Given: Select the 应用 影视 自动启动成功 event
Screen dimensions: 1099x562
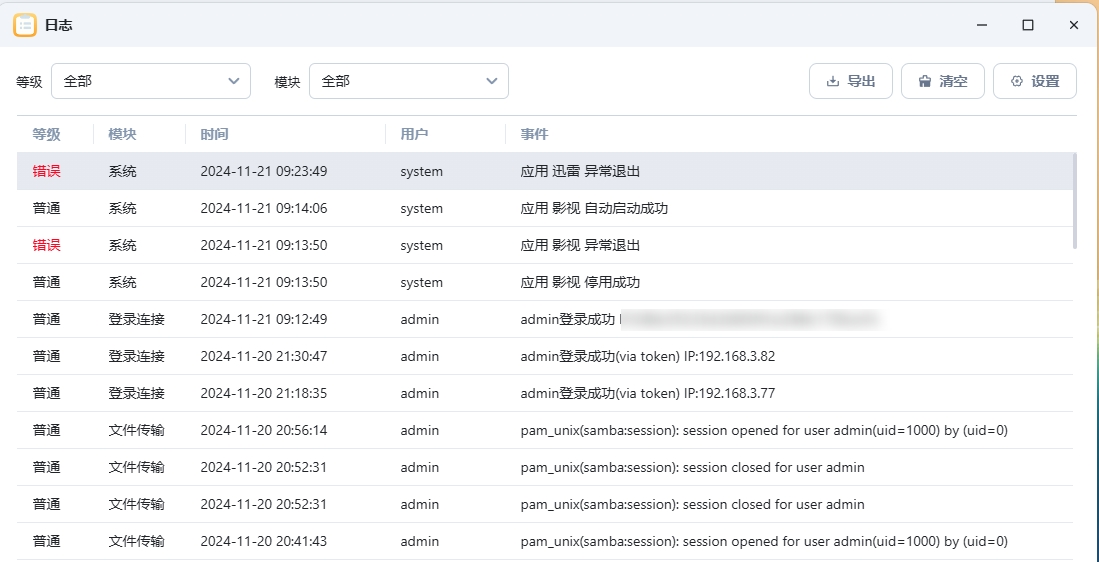Looking at the screenshot, I should pyautogui.click(x=594, y=208).
